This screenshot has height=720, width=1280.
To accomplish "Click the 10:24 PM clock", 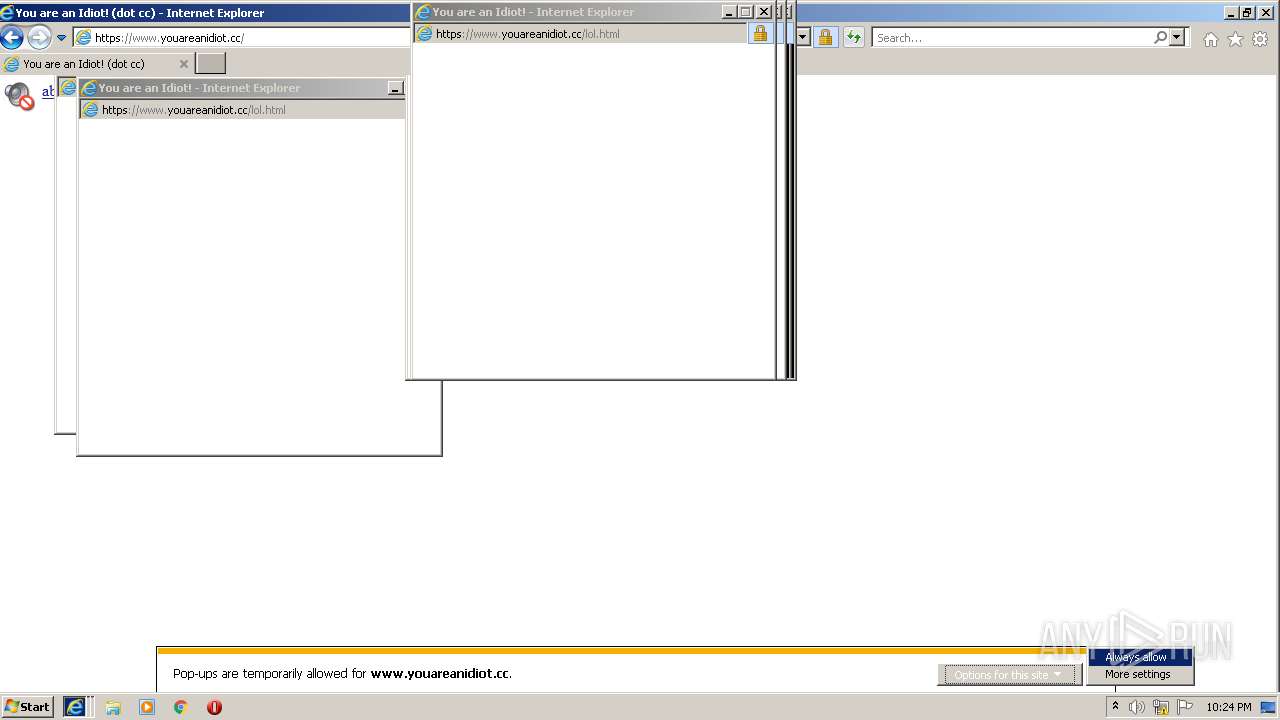I will pos(1228,707).
